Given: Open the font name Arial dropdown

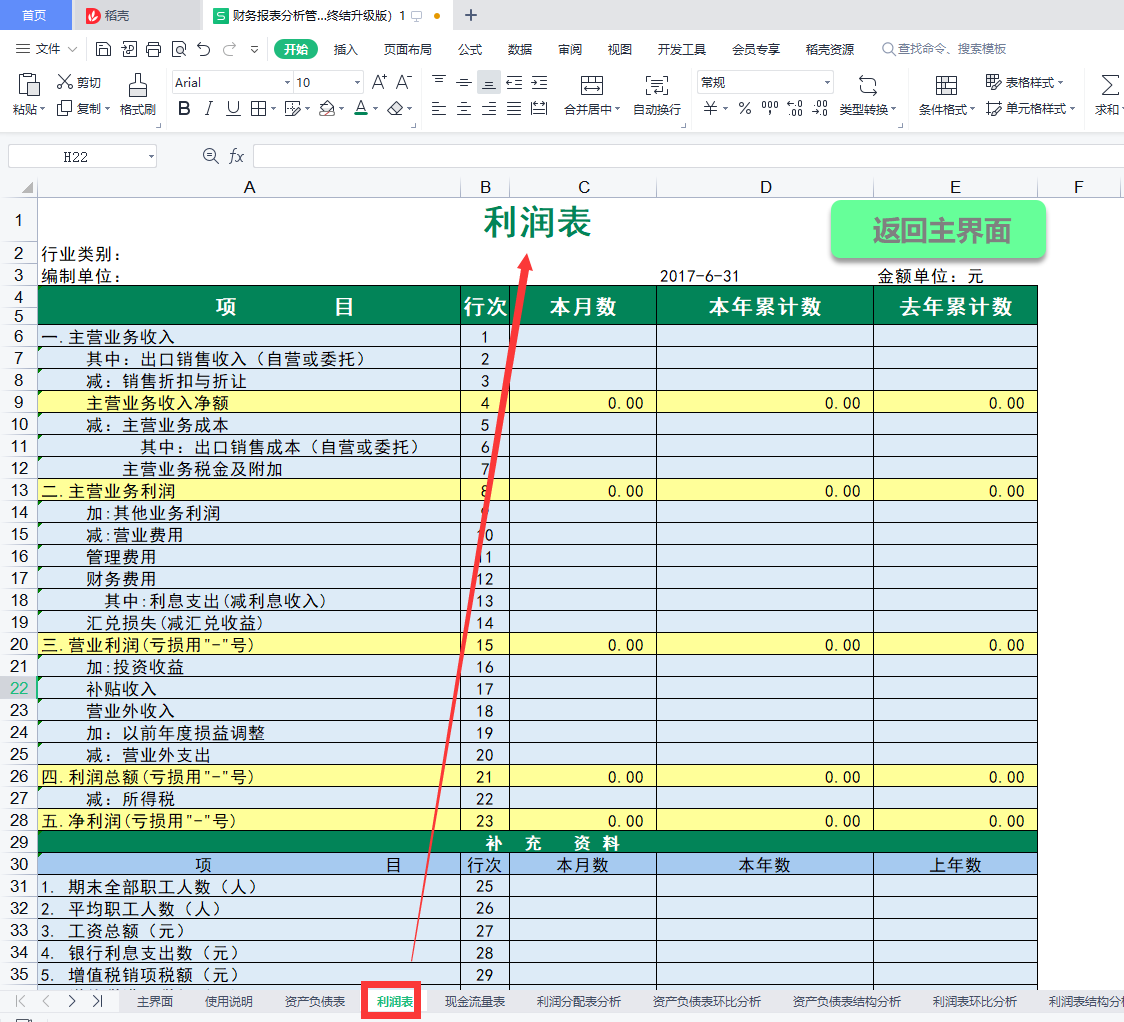Looking at the screenshot, I should (x=287, y=83).
